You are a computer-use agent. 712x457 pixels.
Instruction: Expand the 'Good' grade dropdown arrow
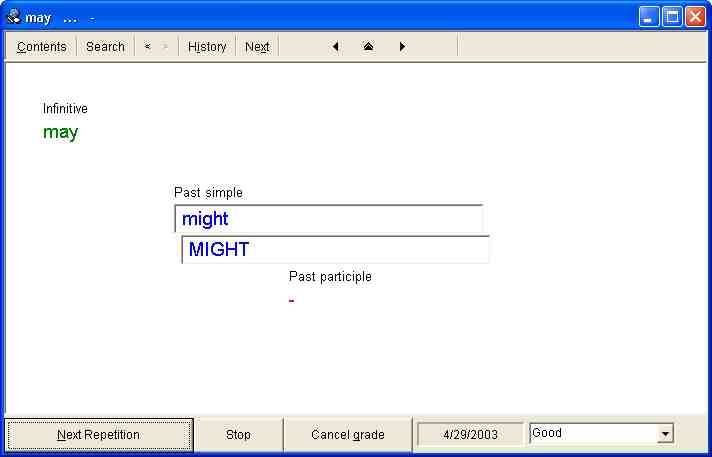point(665,434)
